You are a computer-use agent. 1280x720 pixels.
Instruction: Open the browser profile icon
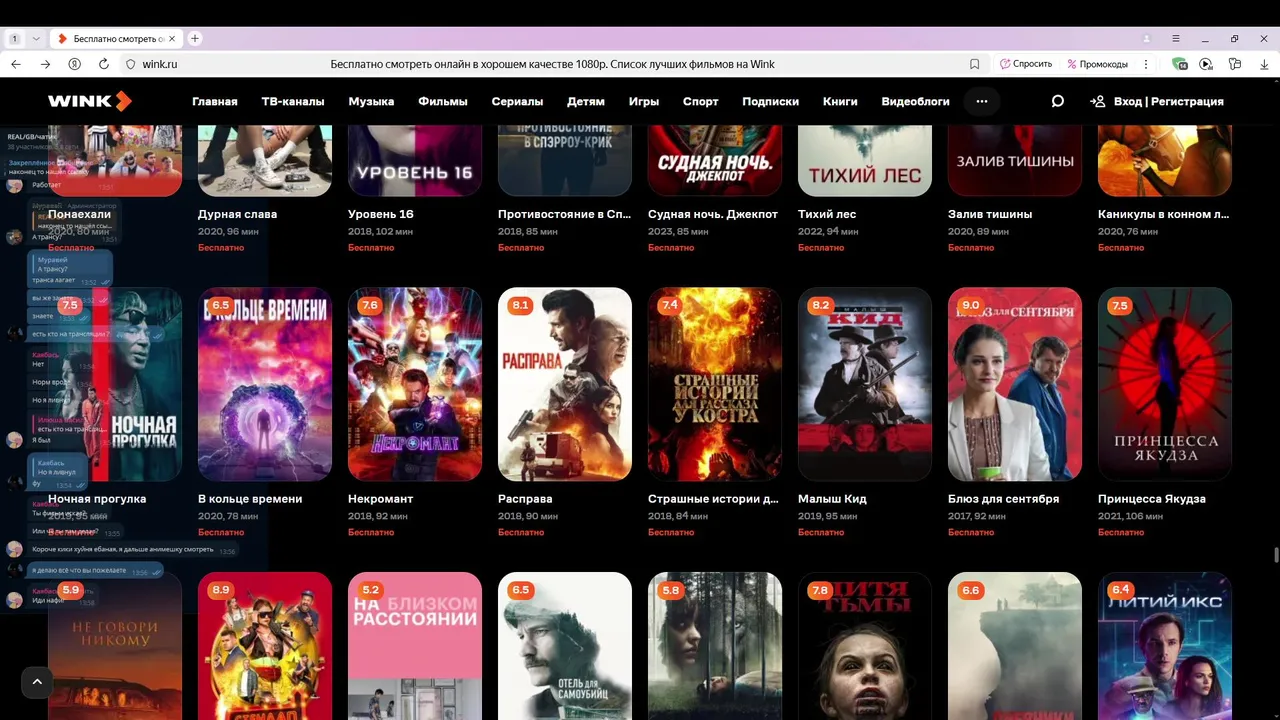pyautogui.click(x=1146, y=38)
